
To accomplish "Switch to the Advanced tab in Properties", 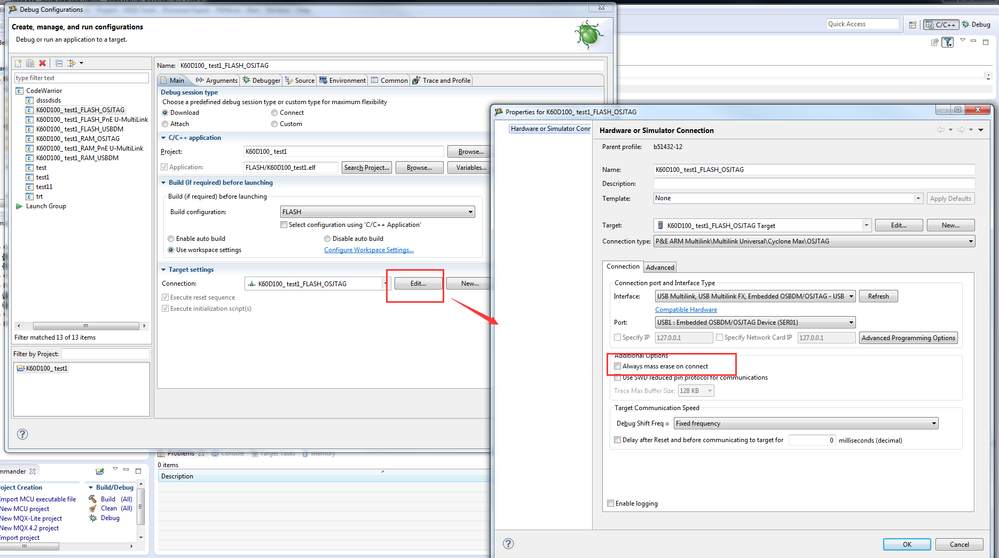I will click(660, 268).
